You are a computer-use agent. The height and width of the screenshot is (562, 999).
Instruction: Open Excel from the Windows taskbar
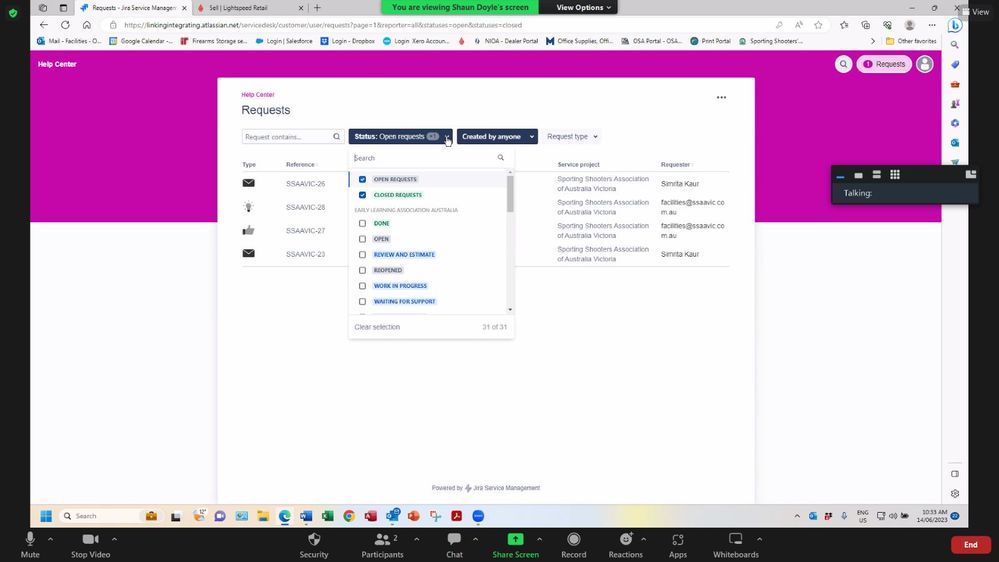coord(327,516)
